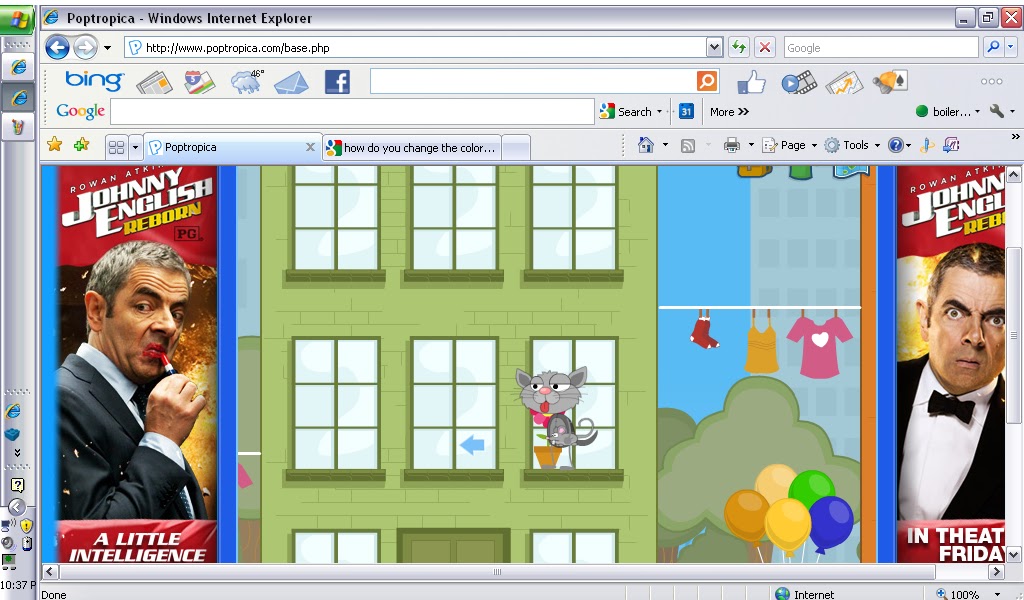Open the Tools menu
The height and width of the screenshot is (600, 1024).
852,145
